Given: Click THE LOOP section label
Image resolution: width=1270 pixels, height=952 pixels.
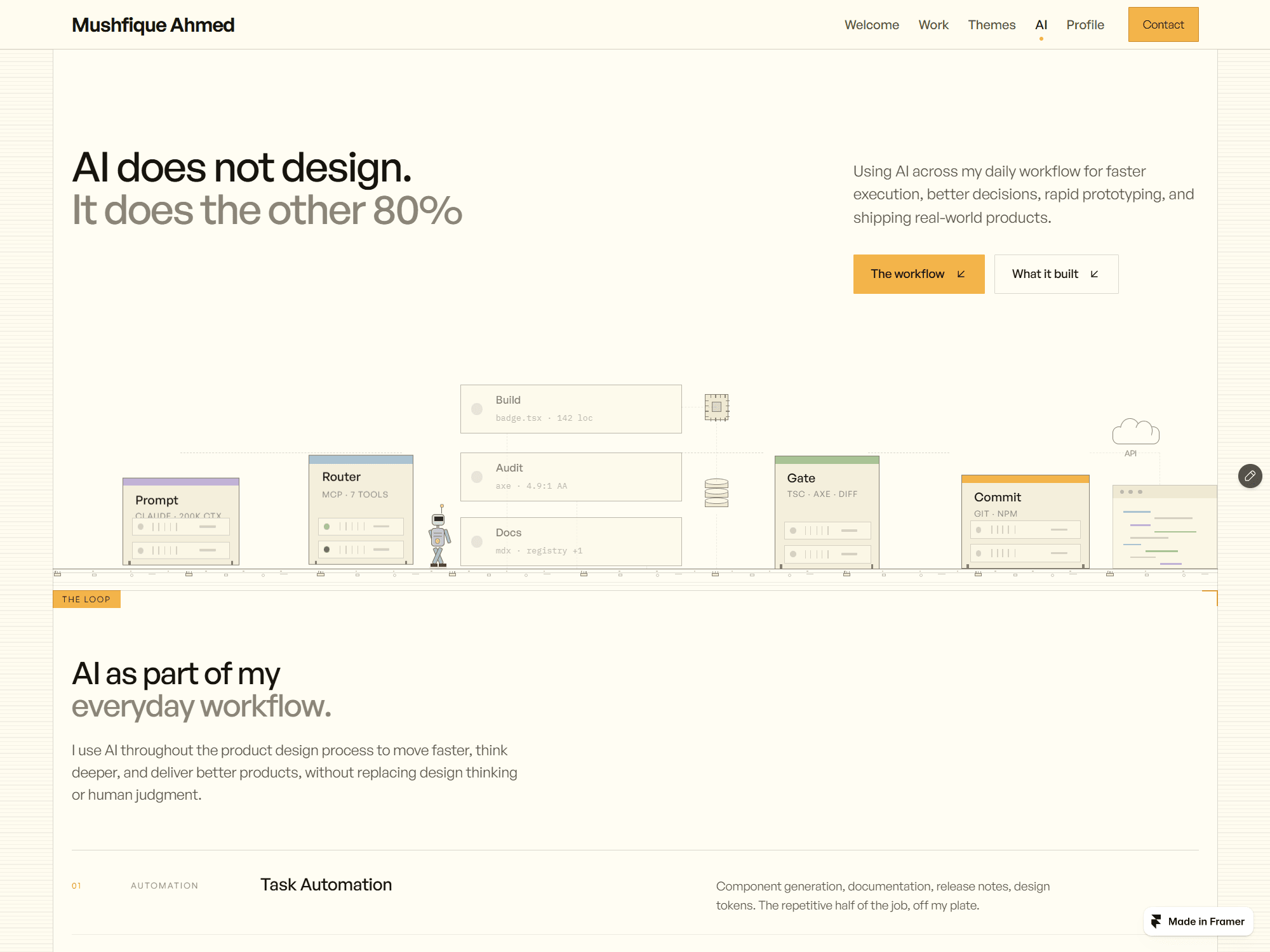Looking at the screenshot, I should tap(86, 599).
